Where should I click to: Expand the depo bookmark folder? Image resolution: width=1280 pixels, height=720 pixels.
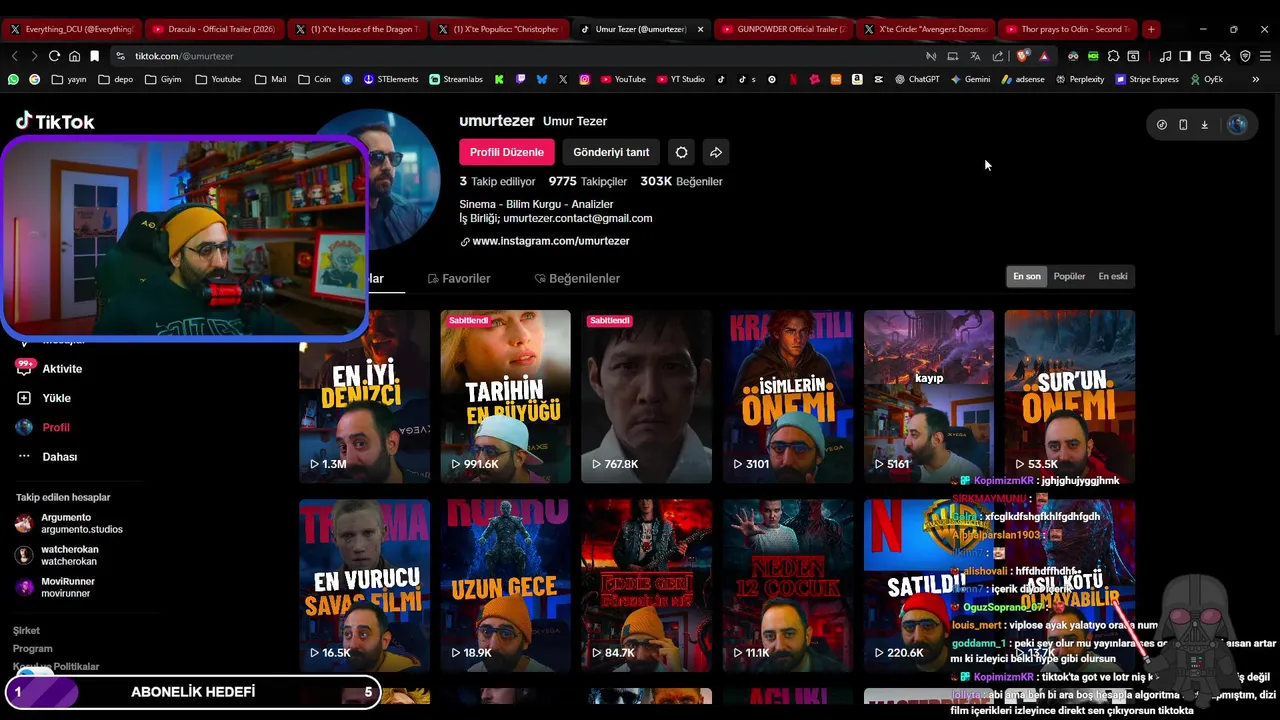tap(116, 79)
